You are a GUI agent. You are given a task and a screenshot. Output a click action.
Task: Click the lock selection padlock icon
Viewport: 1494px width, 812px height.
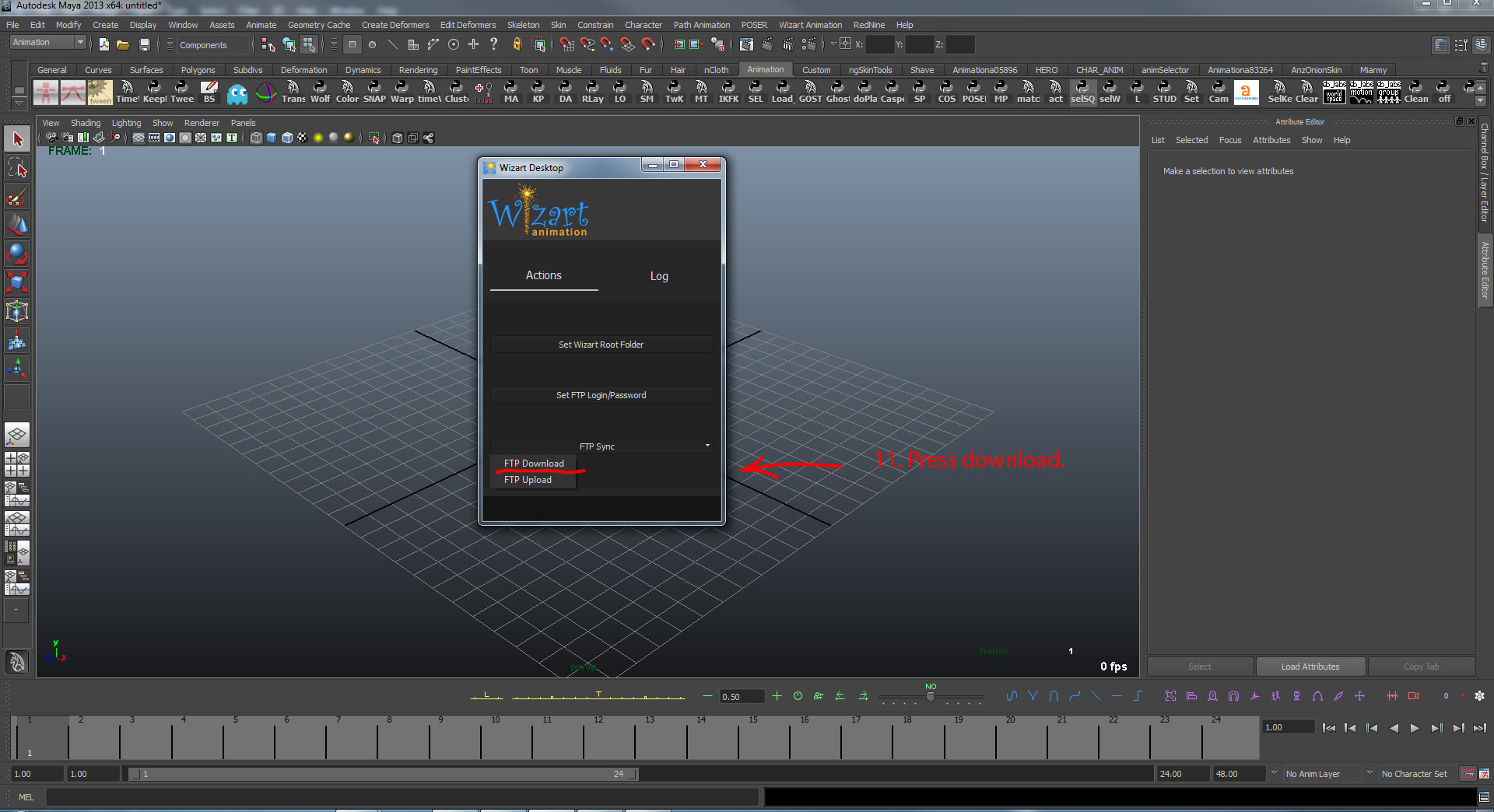(517, 45)
